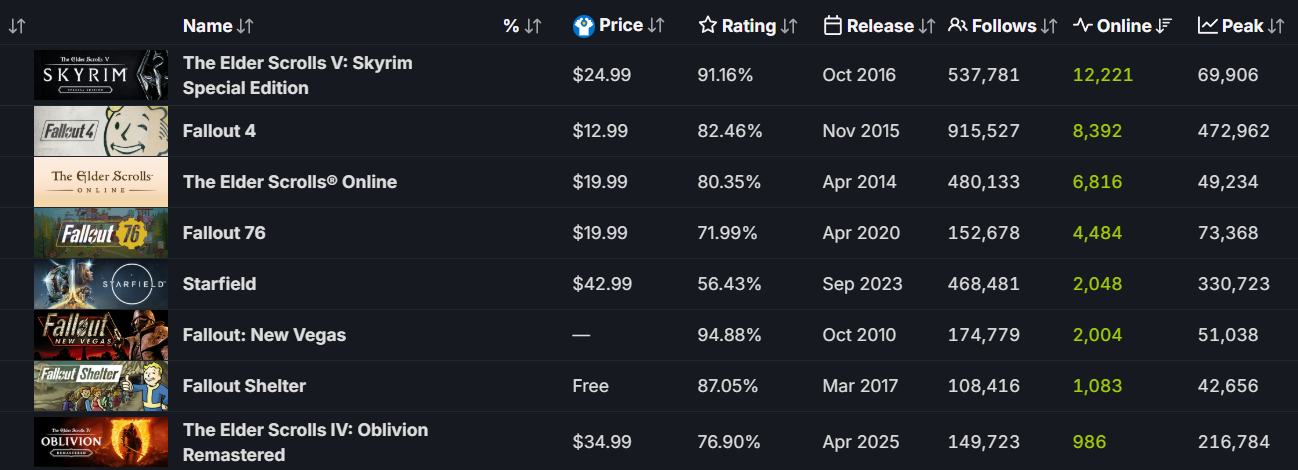The image size is (1298, 470).
Task: Click the Online pulse icon
Action: [1082, 26]
